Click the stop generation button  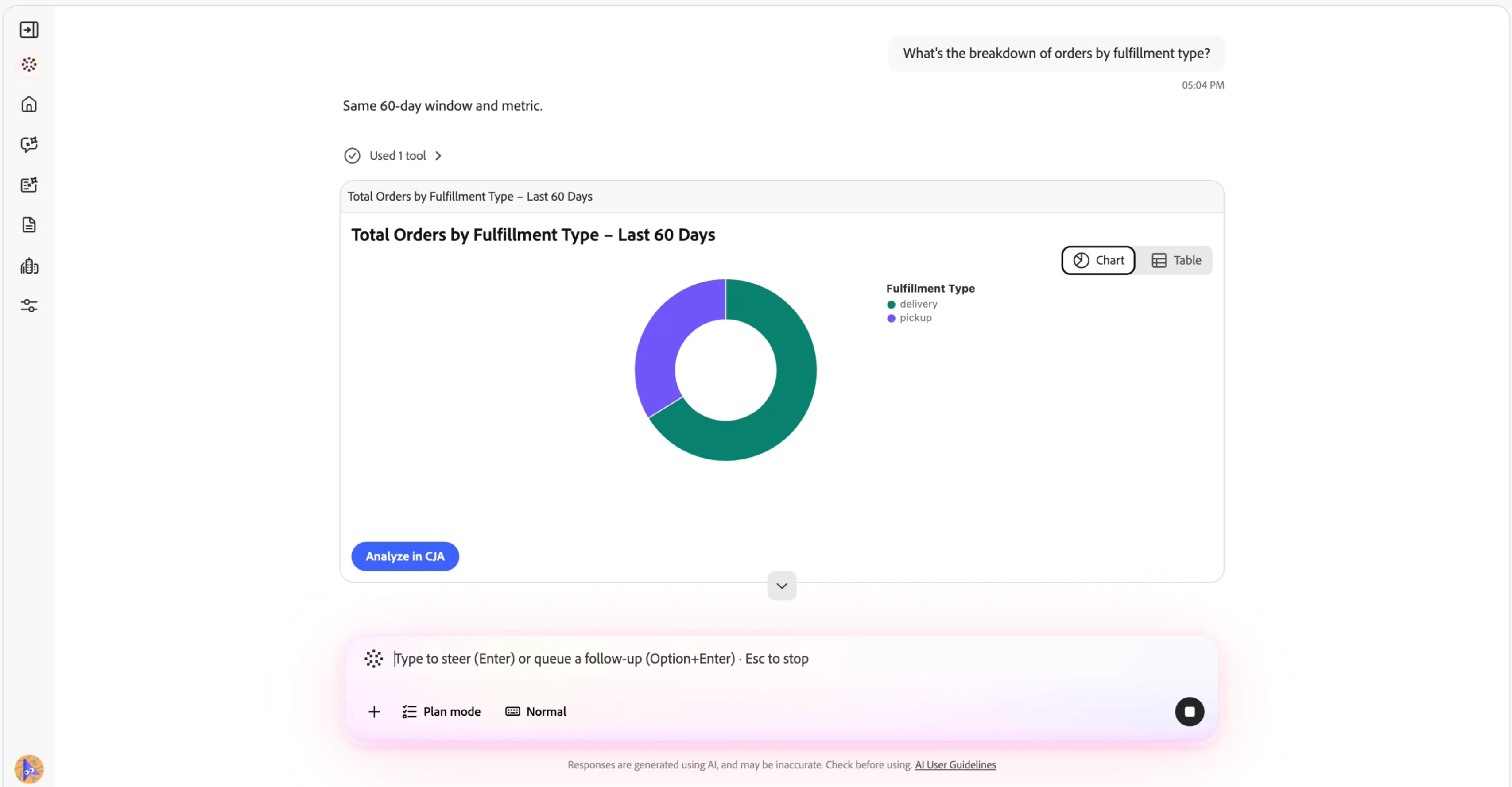click(x=1189, y=711)
